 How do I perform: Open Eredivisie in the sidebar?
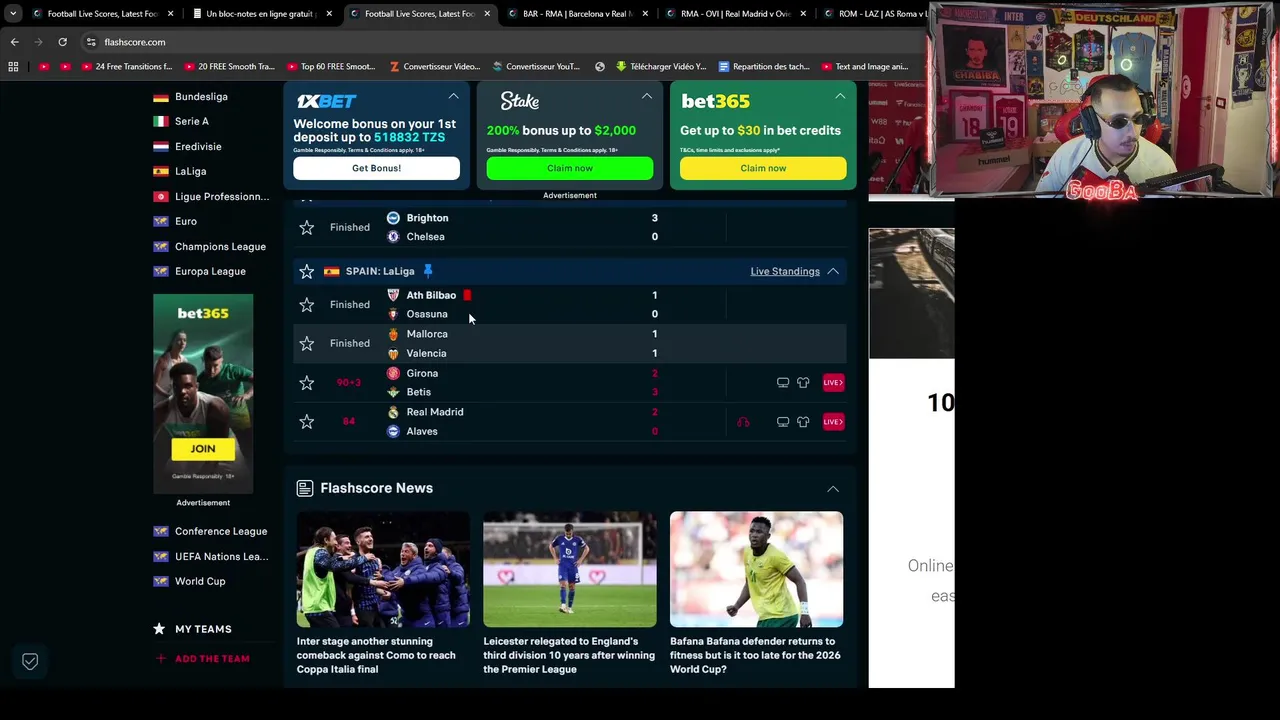198,146
